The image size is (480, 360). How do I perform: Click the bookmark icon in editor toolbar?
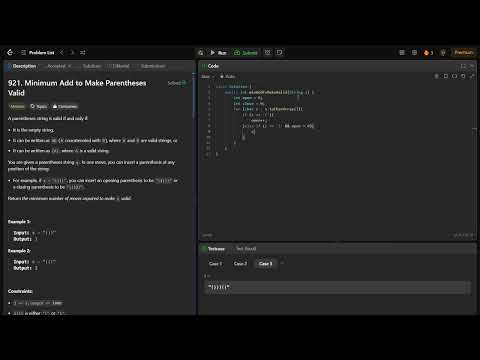coord(445,76)
